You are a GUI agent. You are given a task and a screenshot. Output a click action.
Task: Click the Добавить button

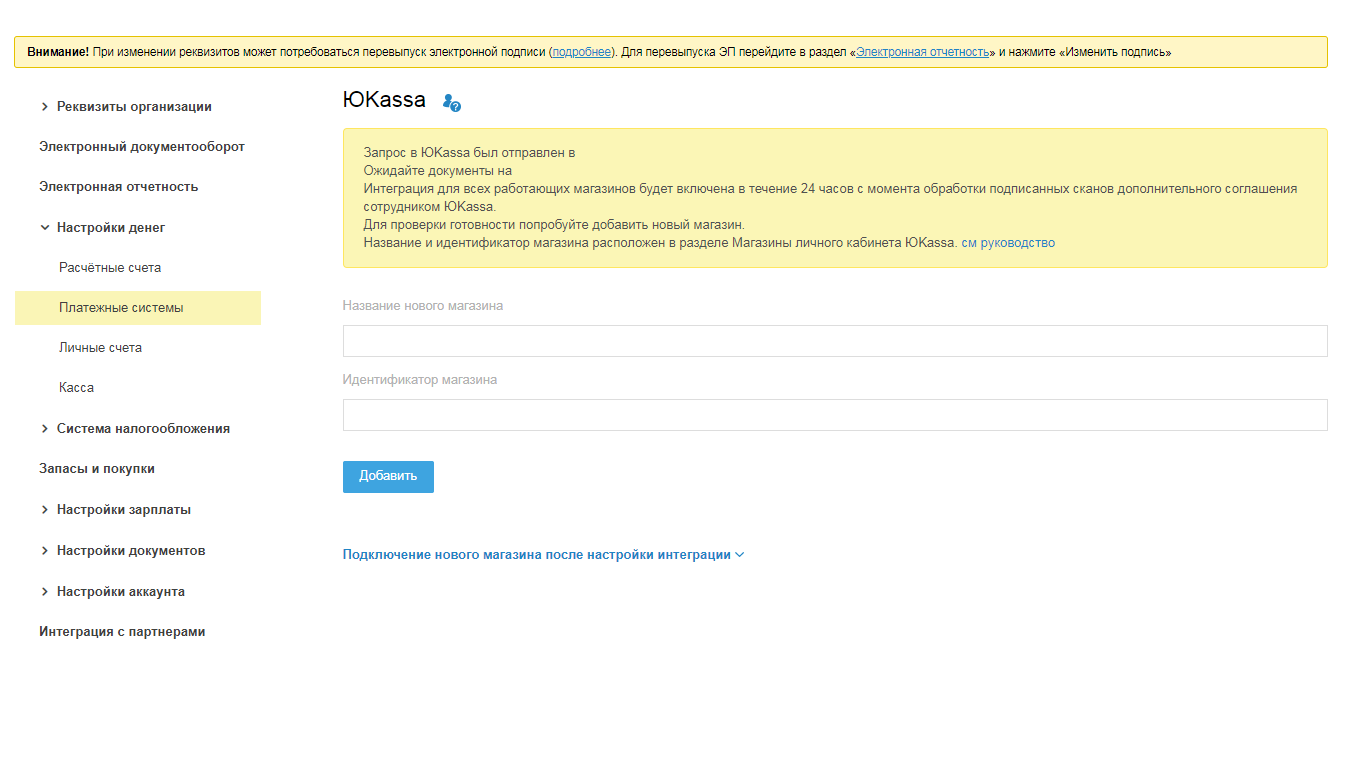tap(388, 477)
